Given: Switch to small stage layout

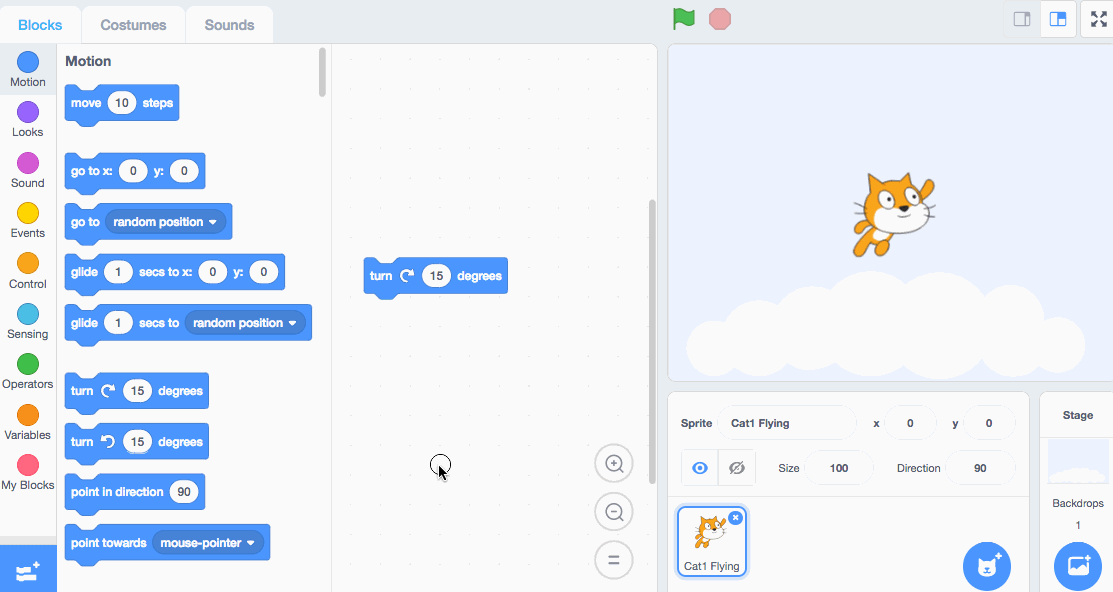Looking at the screenshot, I should coord(1022,19).
